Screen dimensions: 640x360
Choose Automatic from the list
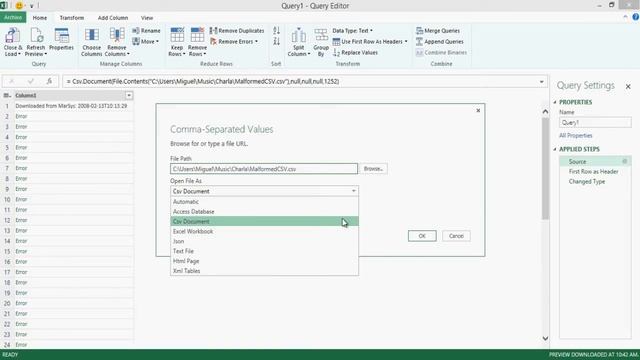[264, 202]
